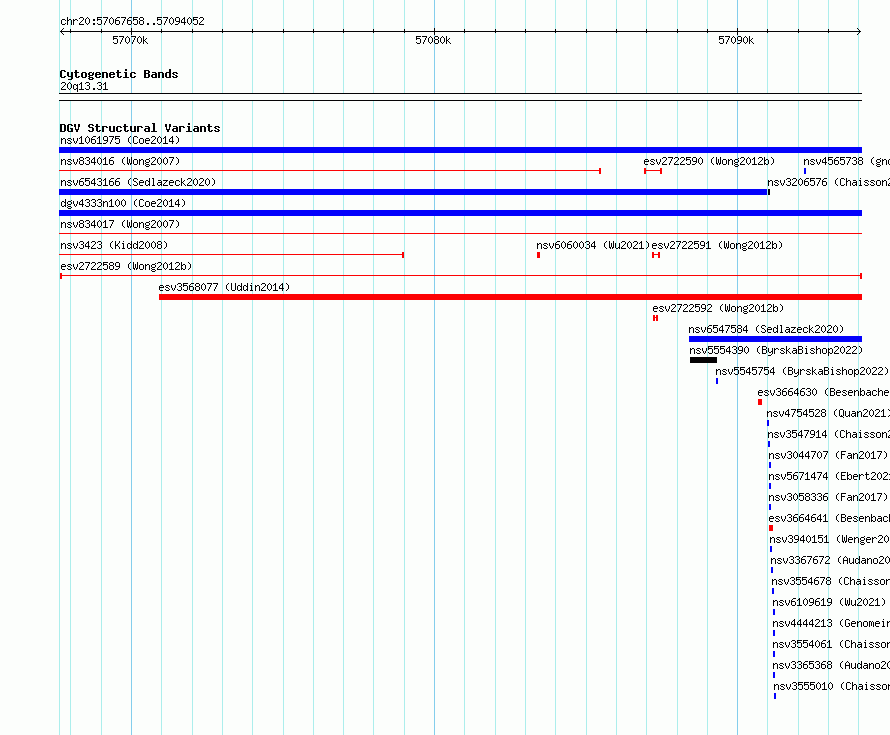Click nsv5545754 (ByrskaBishop2022) label
The width and height of the screenshot is (890, 735).
tap(802, 371)
